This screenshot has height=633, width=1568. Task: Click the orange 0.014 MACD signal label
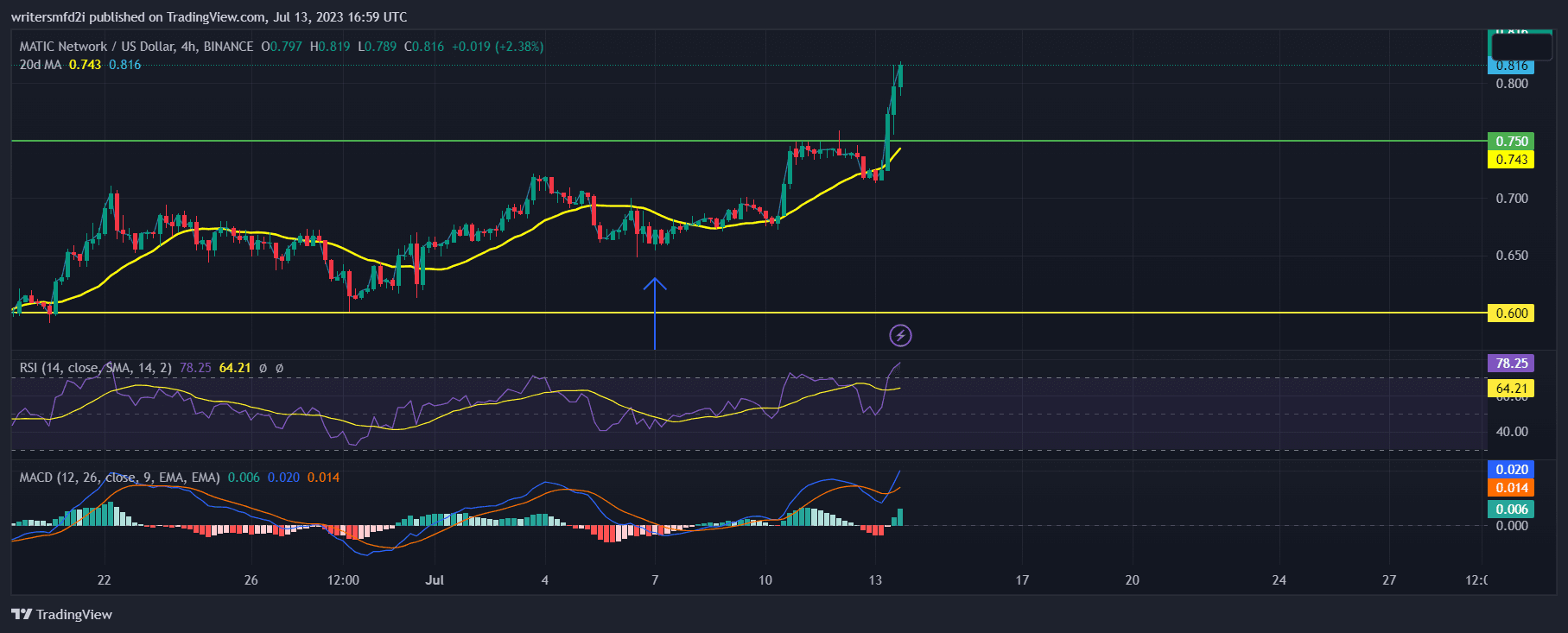pos(1511,488)
